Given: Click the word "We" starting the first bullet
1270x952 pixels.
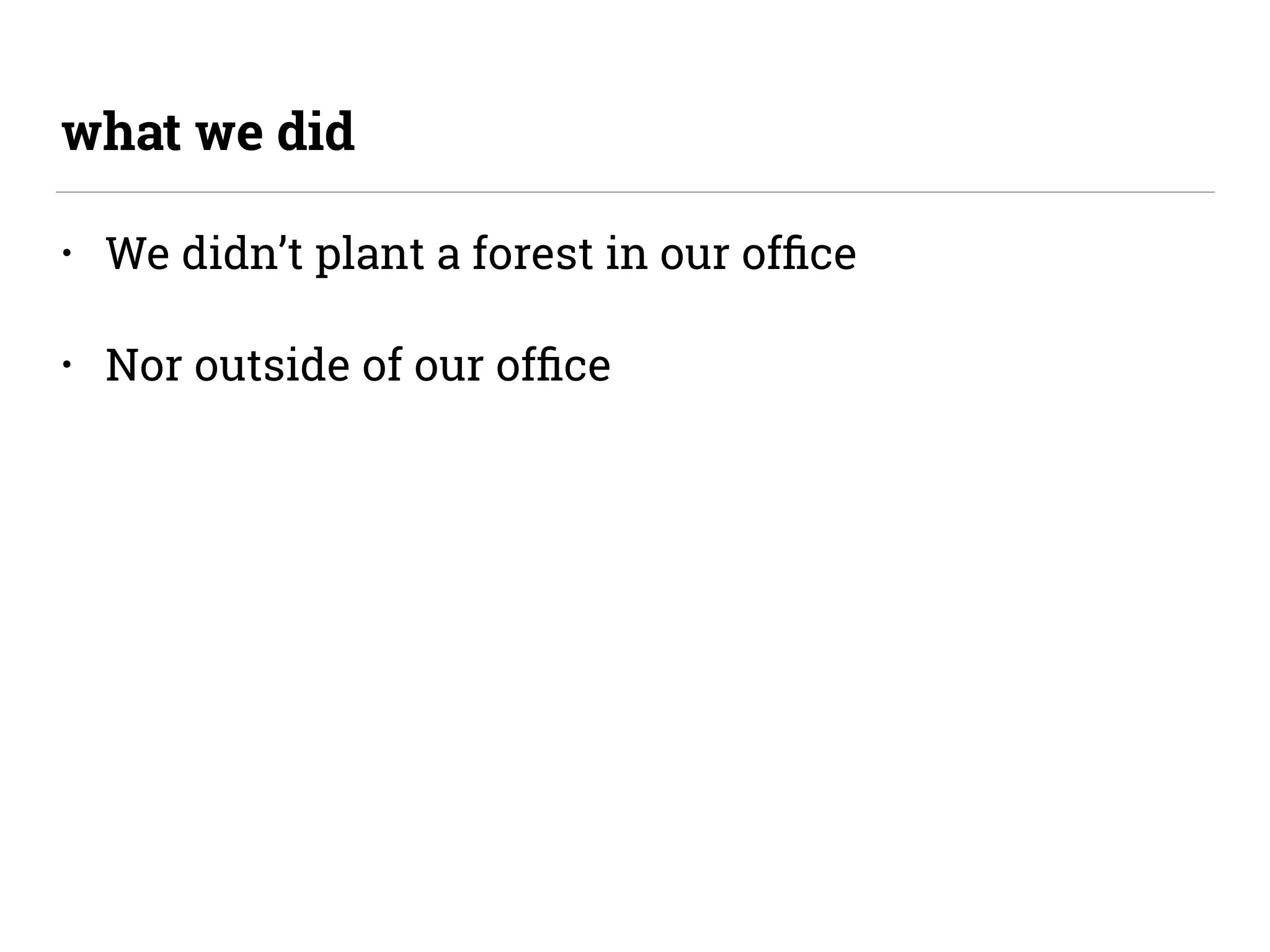Looking at the screenshot, I should click(137, 253).
